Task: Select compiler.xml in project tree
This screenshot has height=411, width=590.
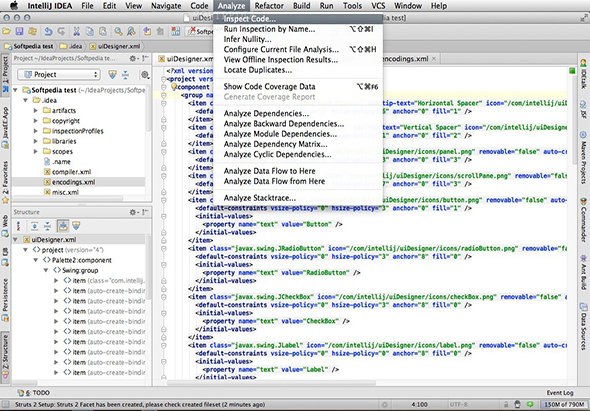Action: 71,172
